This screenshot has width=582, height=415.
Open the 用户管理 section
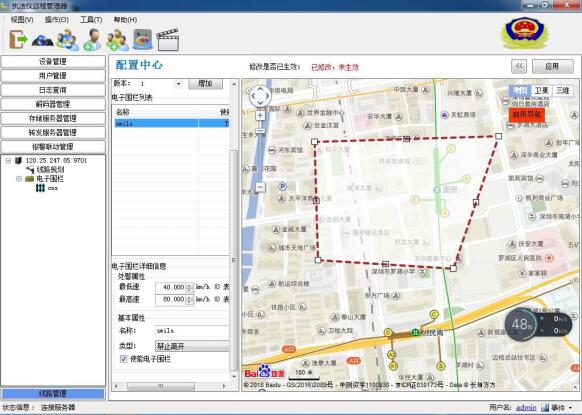tap(53, 75)
